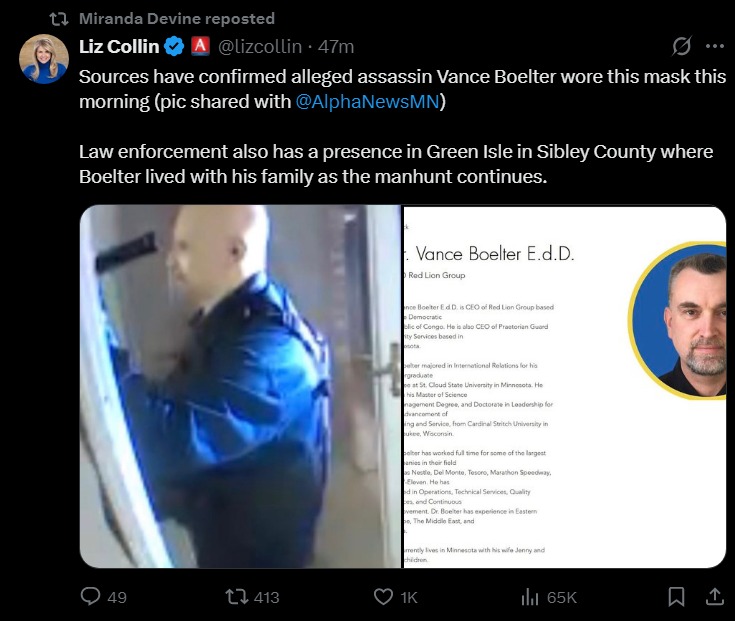Click the 65K views count

tap(562, 598)
